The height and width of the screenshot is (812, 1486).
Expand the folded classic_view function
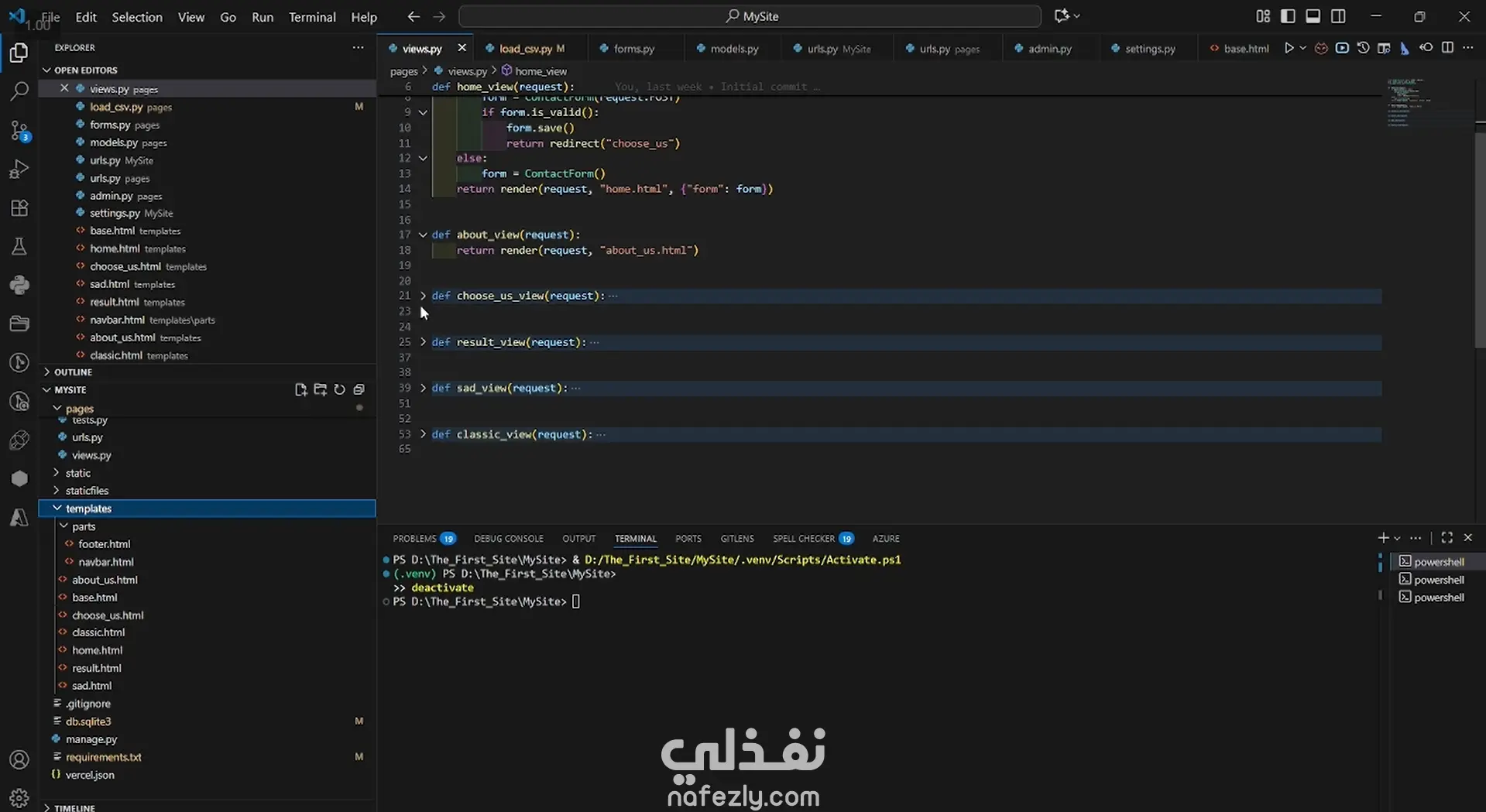(423, 434)
